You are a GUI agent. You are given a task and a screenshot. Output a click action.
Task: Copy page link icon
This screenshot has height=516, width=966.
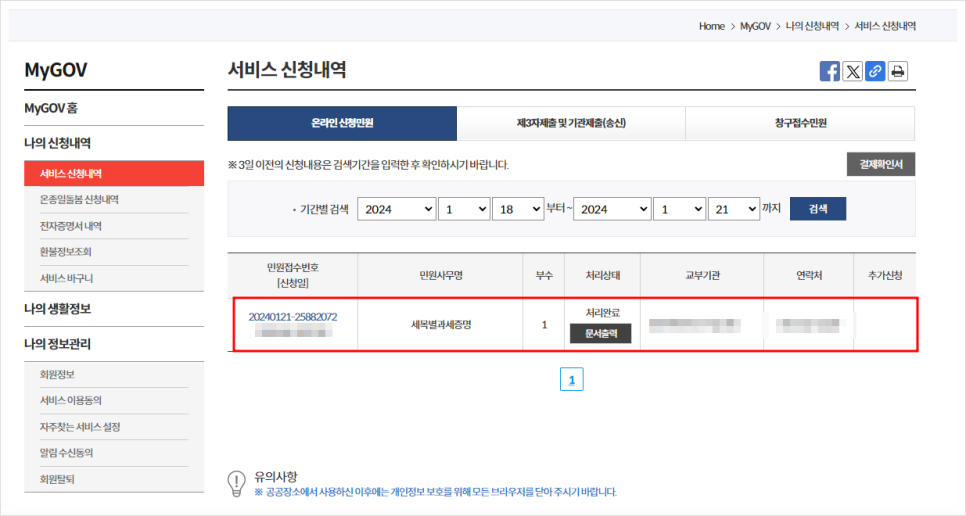tap(875, 71)
